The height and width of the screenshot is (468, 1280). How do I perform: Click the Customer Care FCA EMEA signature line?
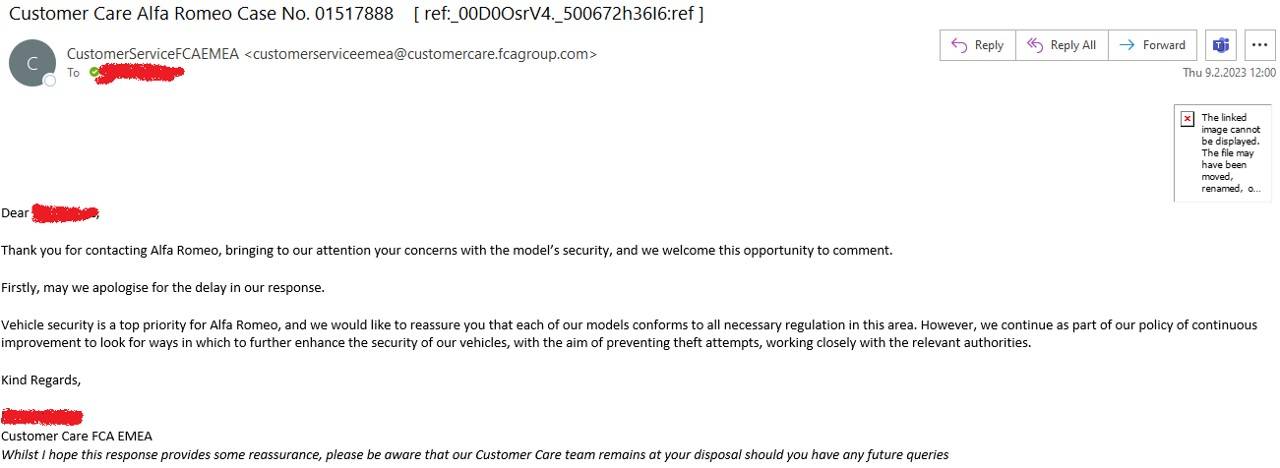click(x=76, y=436)
